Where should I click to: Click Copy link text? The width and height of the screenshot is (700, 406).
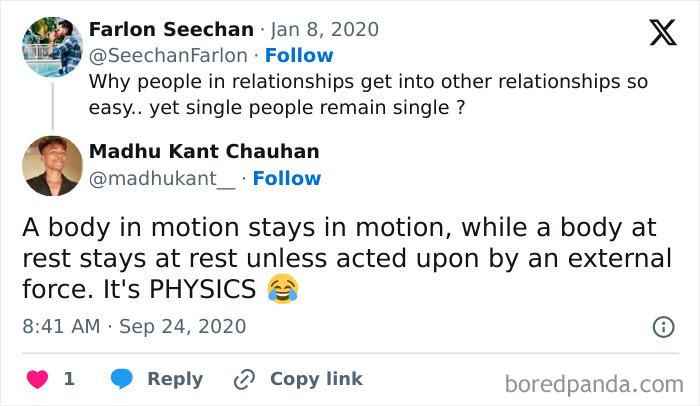[x=316, y=379]
